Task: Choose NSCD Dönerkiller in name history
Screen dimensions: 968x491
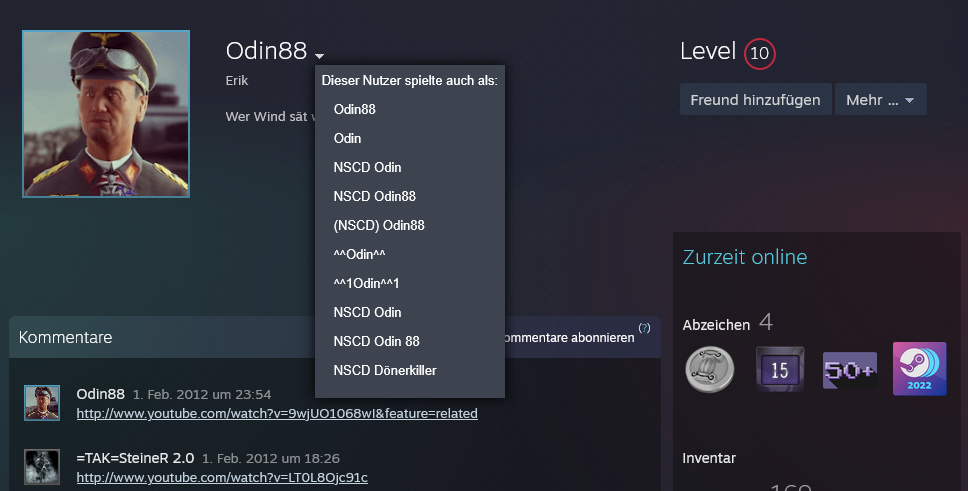Action: tap(385, 370)
